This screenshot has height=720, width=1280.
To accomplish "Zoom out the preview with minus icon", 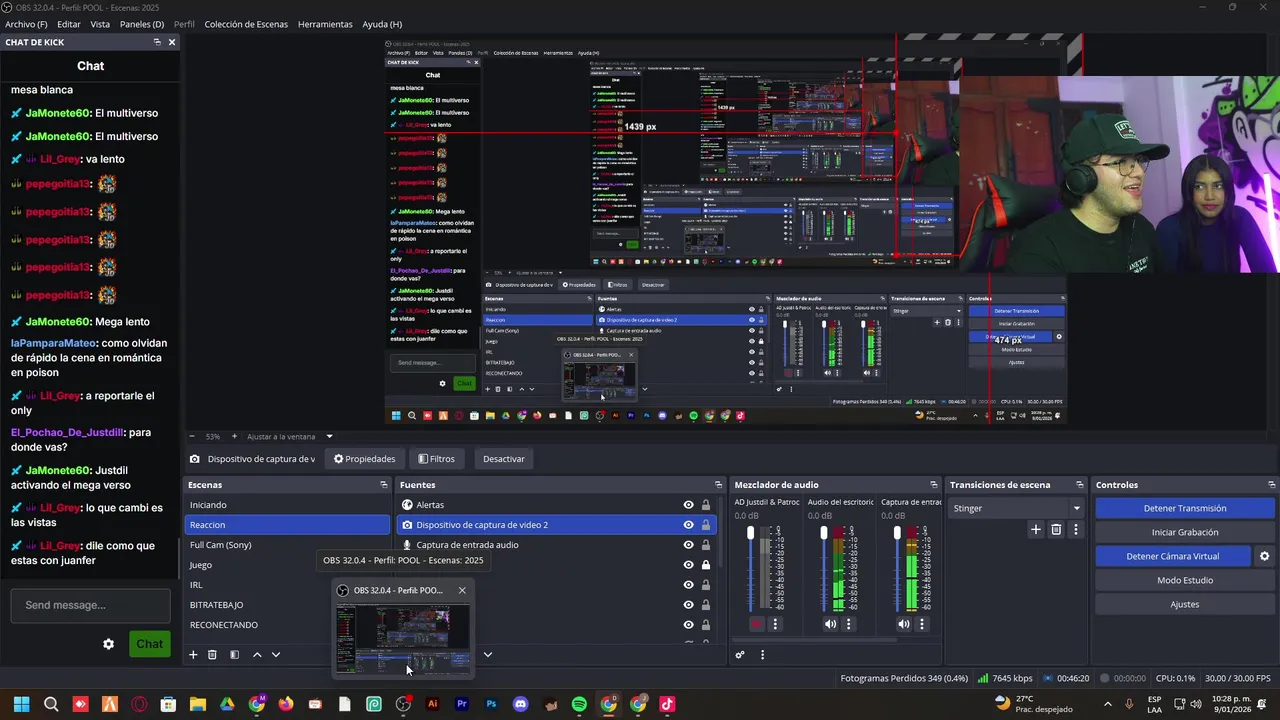I will (x=192, y=436).
